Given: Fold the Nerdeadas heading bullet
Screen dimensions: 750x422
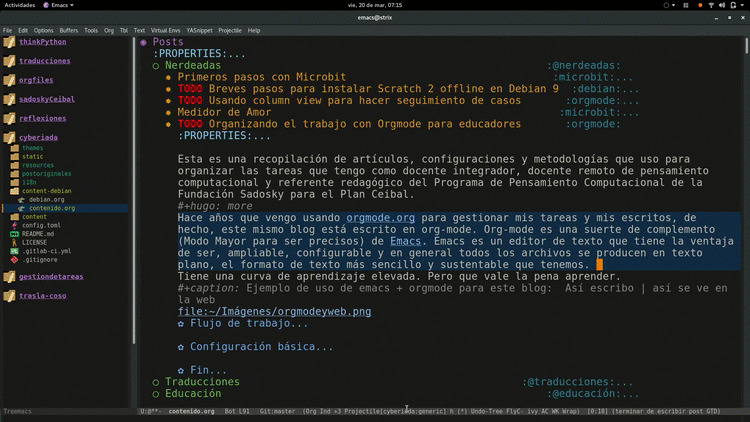Looking at the screenshot, I should click(156, 66).
